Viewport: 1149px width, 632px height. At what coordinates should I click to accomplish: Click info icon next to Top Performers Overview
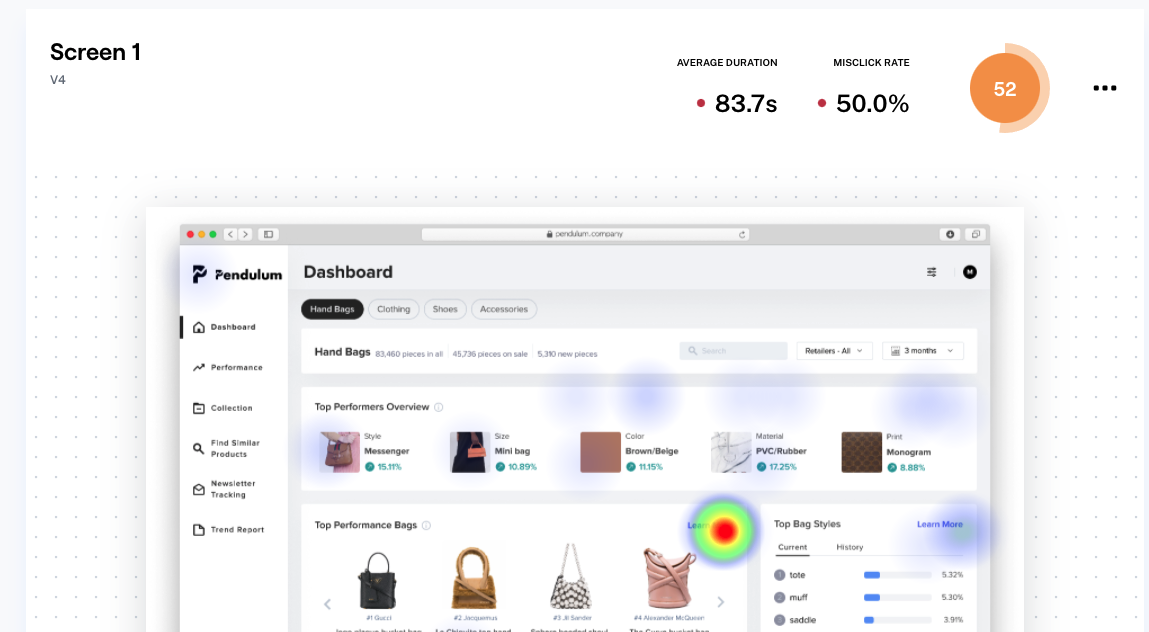pyautogui.click(x=438, y=407)
